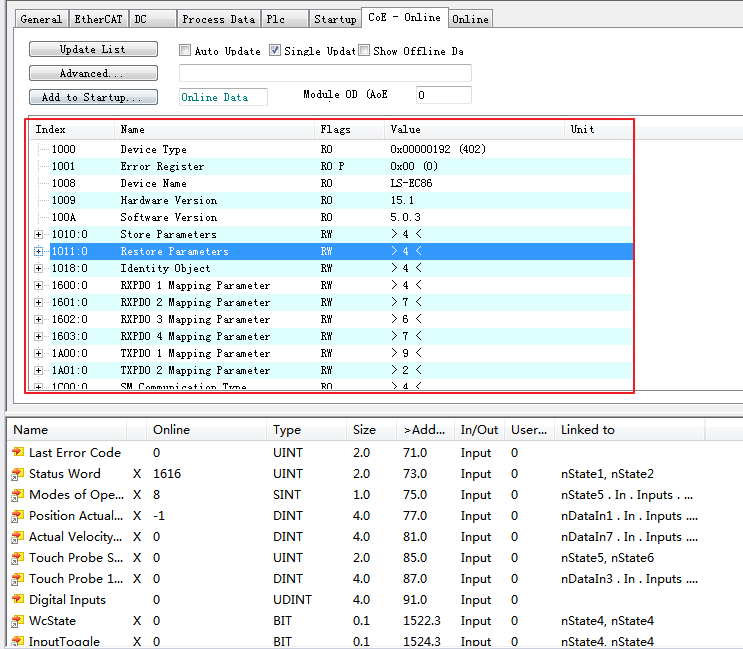
Task: Uncheck the Single Update checkbox
Action: click(274, 50)
